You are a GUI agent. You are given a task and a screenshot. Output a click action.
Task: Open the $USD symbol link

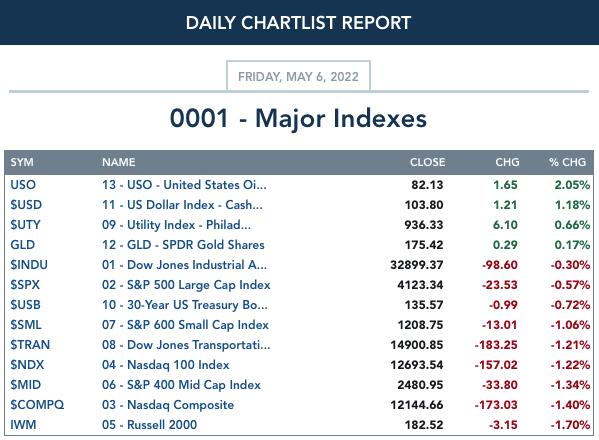pyautogui.click(x=26, y=205)
